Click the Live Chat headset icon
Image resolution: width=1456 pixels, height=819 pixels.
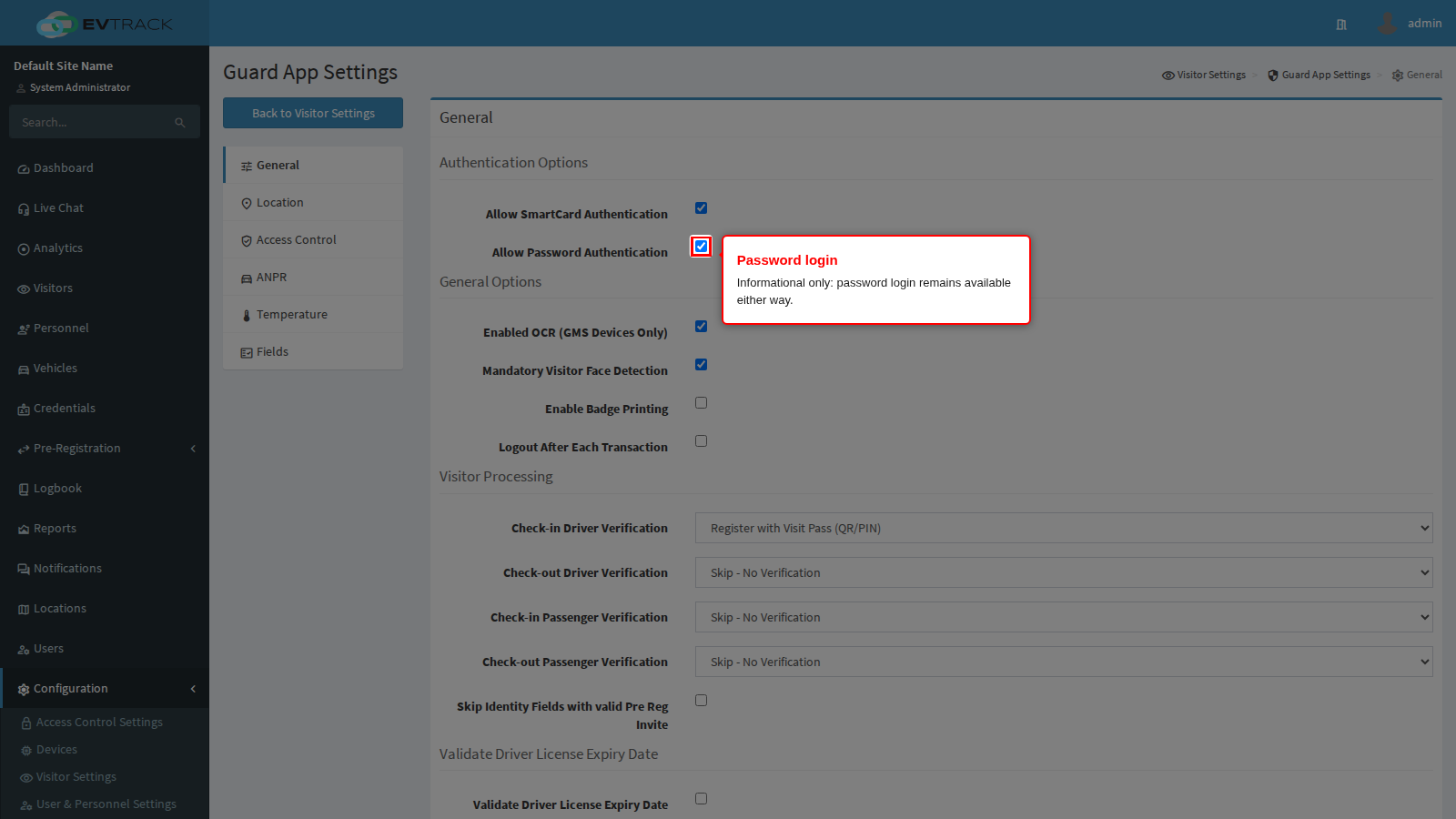tap(24, 209)
